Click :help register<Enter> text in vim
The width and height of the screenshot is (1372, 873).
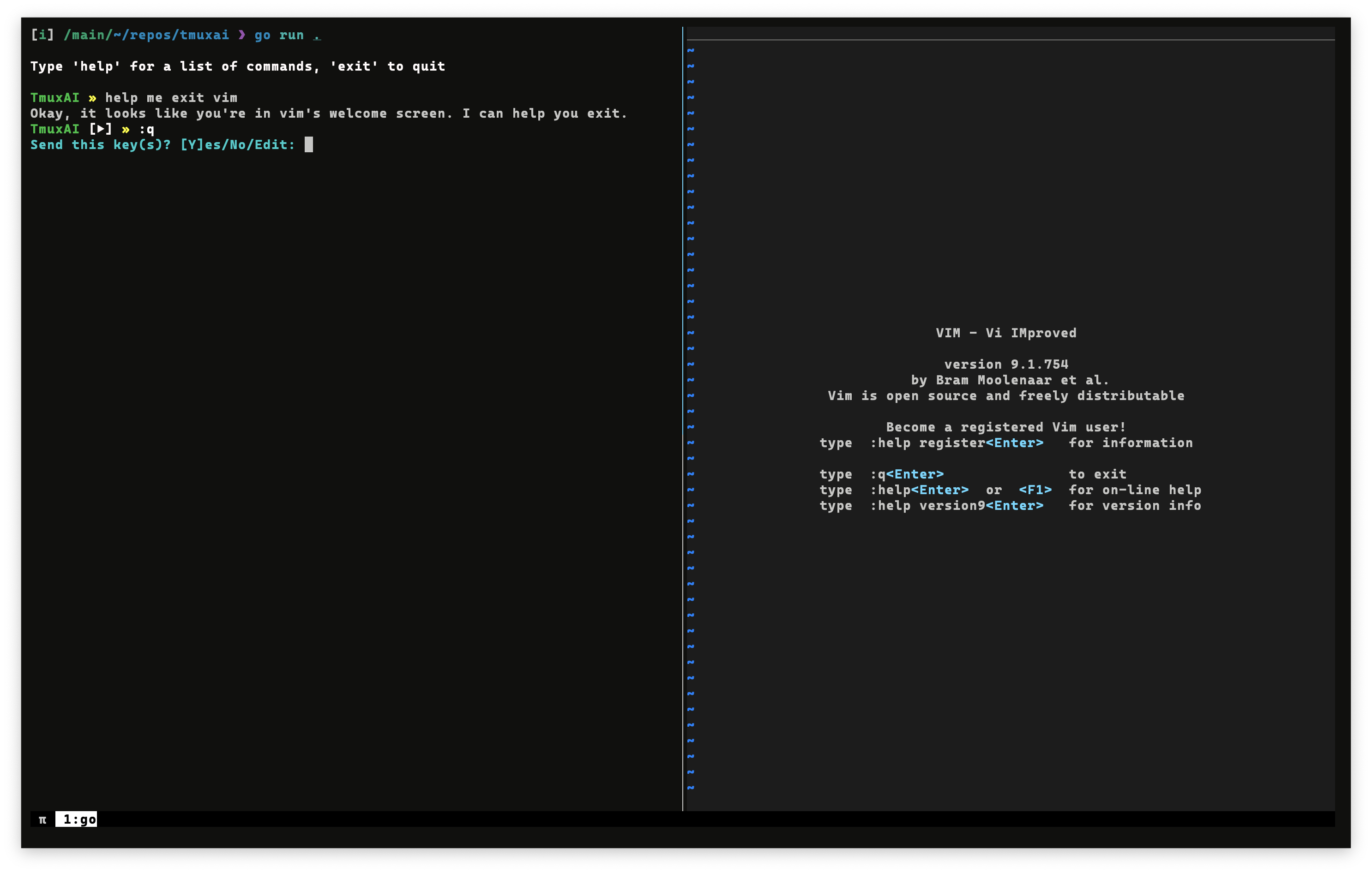point(957,443)
